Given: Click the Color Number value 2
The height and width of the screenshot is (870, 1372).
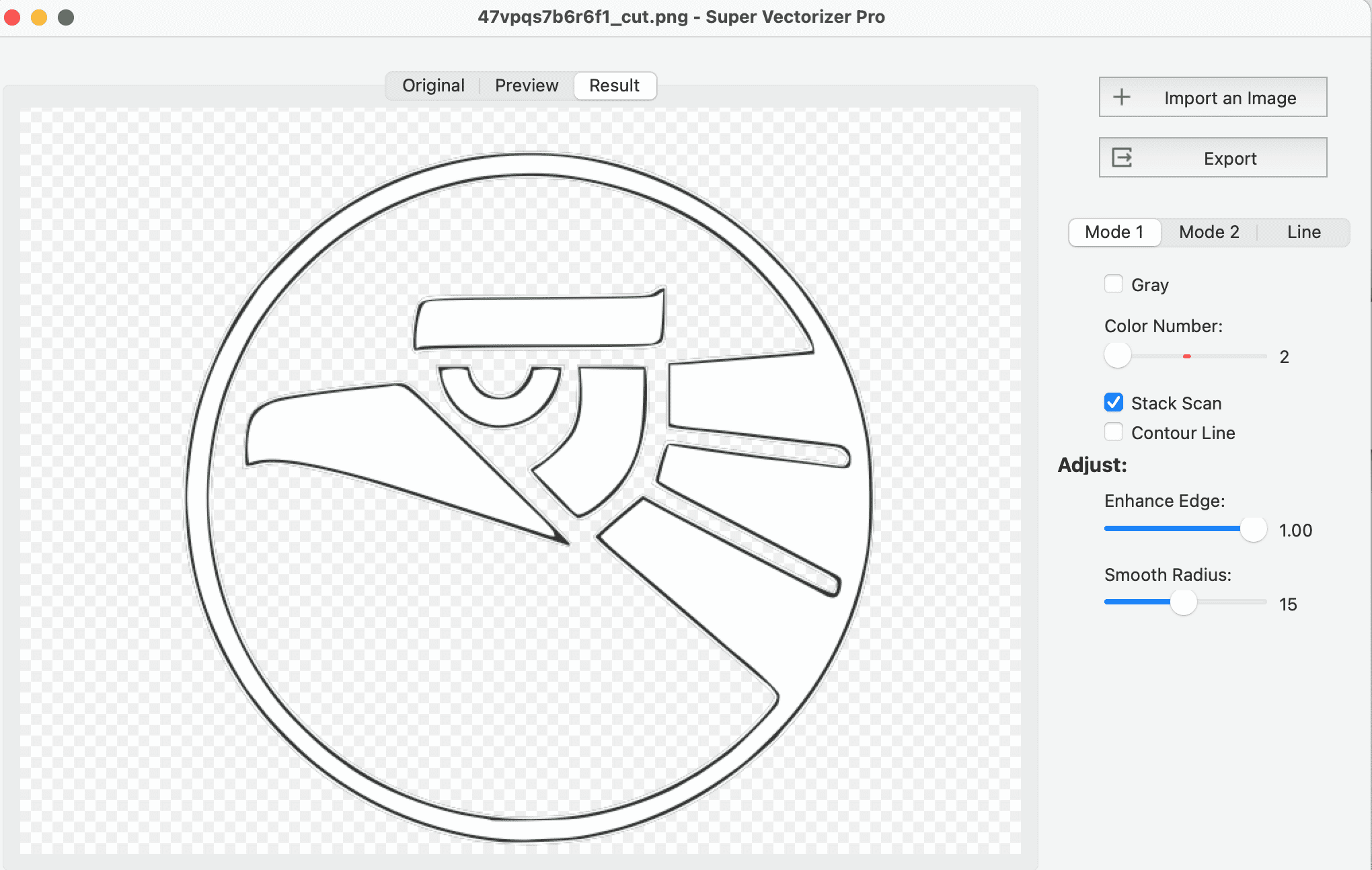Looking at the screenshot, I should [x=1285, y=357].
